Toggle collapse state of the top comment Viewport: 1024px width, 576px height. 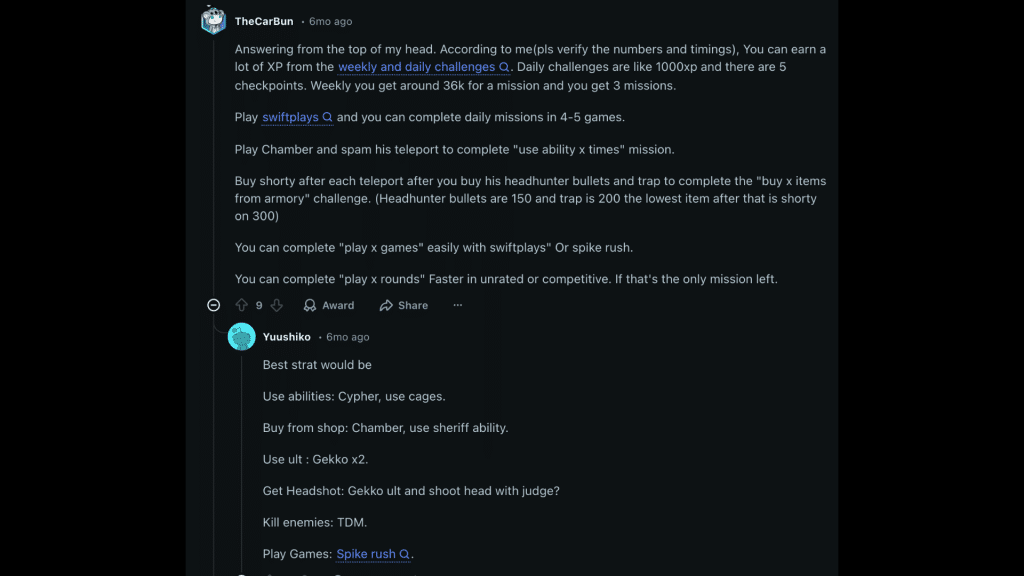click(213, 305)
